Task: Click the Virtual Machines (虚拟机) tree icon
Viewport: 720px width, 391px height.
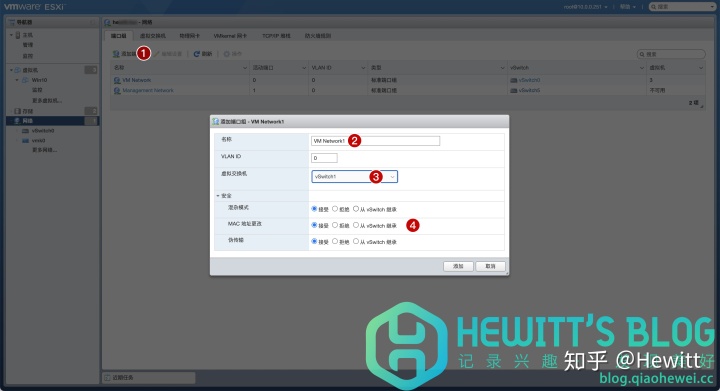Action: pos(18,70)
